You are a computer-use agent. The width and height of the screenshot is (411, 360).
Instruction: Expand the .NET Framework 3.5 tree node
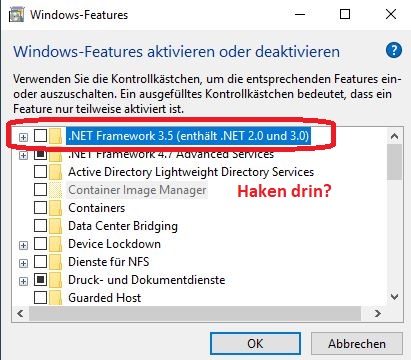[23, 137]
